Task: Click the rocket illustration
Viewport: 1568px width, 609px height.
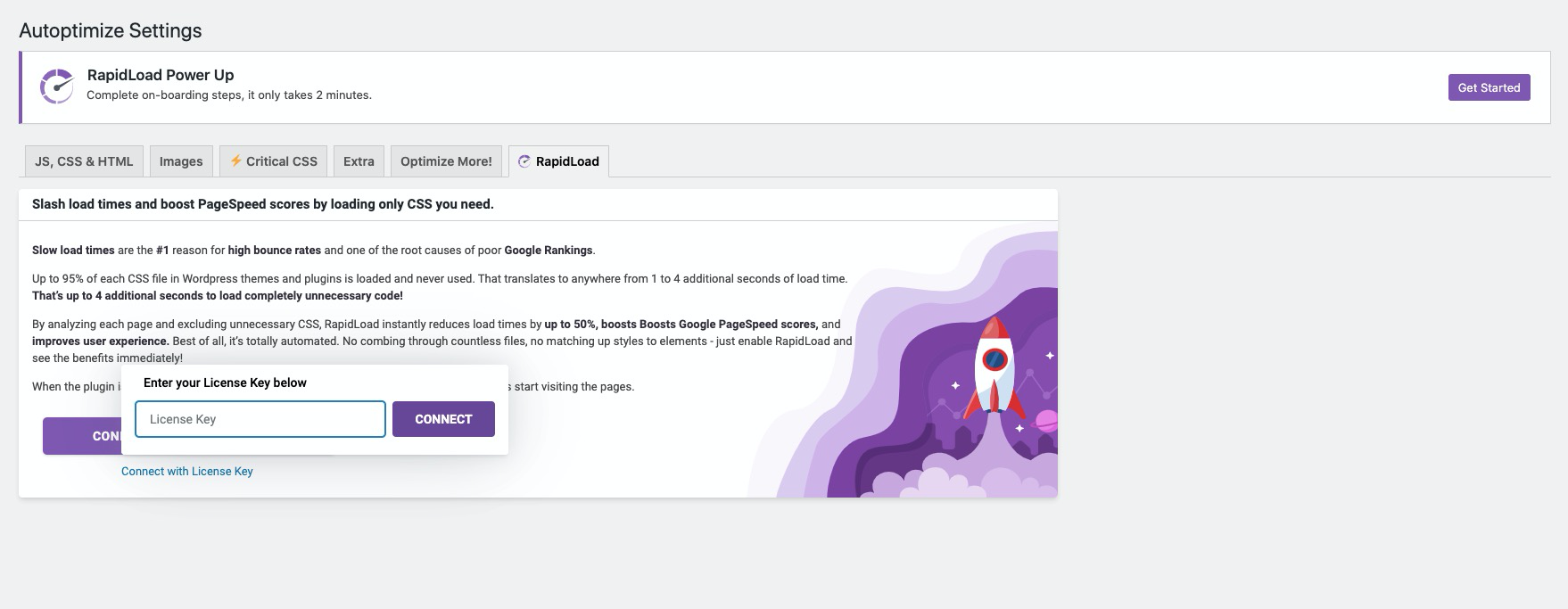Action: 994,370
